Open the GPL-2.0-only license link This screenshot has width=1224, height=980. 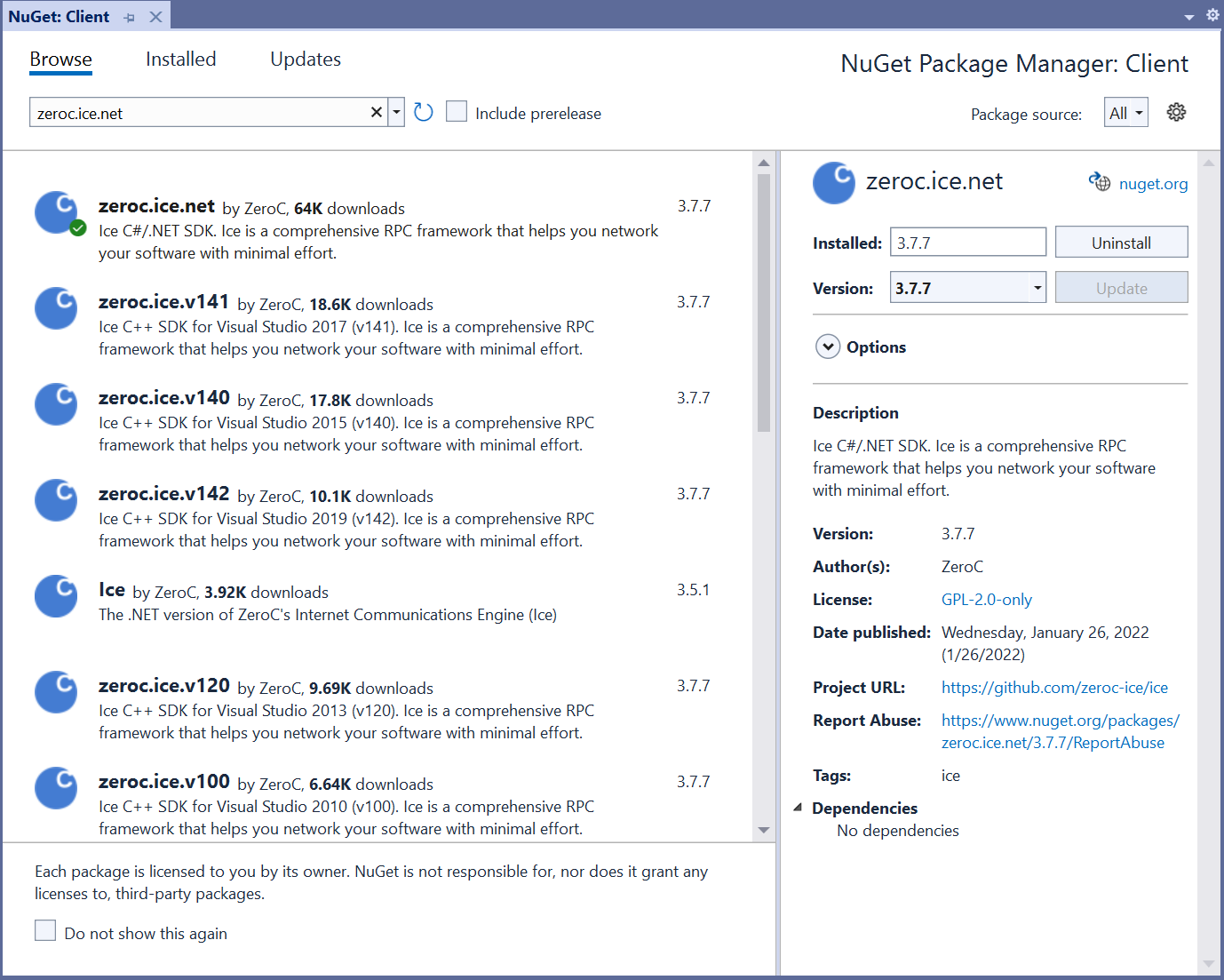point(986,600)
